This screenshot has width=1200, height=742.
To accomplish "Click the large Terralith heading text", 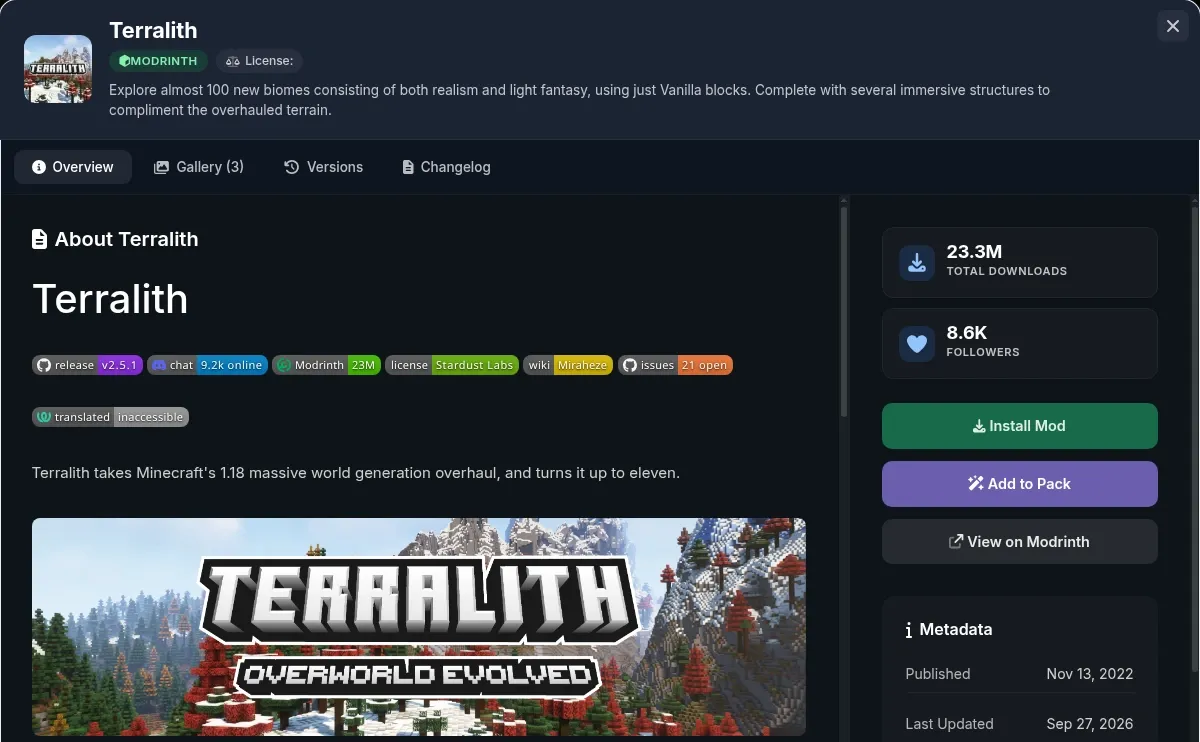I will [110, 299].
